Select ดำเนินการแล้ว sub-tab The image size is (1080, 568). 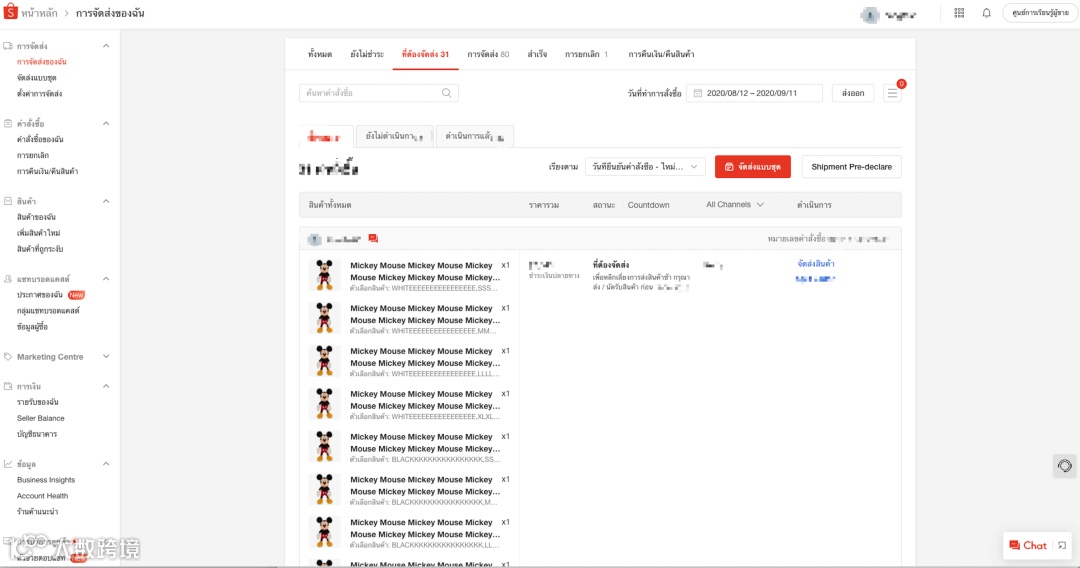(475, 136)
